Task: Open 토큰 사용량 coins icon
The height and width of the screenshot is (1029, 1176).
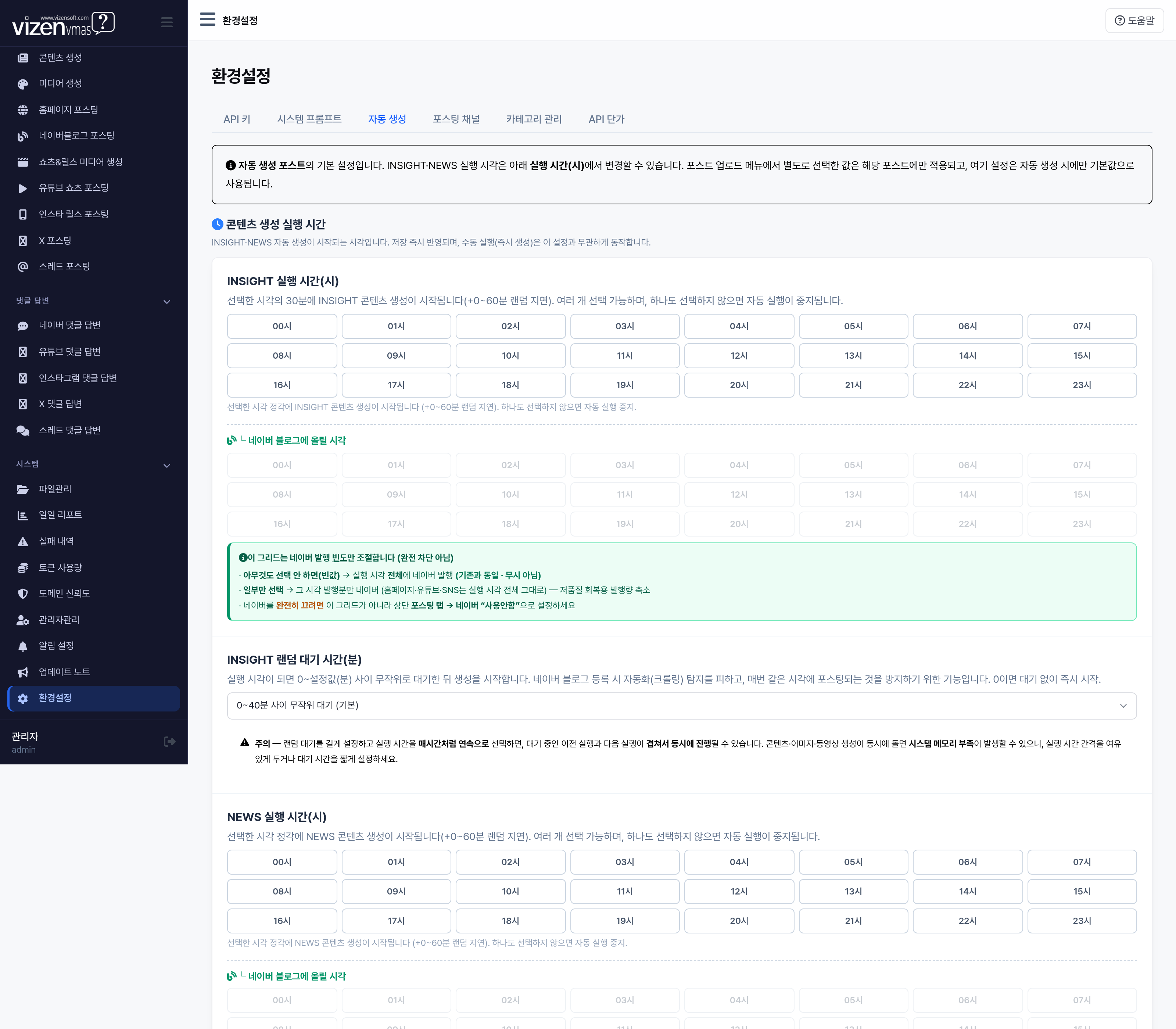Action: click(22, 567)
